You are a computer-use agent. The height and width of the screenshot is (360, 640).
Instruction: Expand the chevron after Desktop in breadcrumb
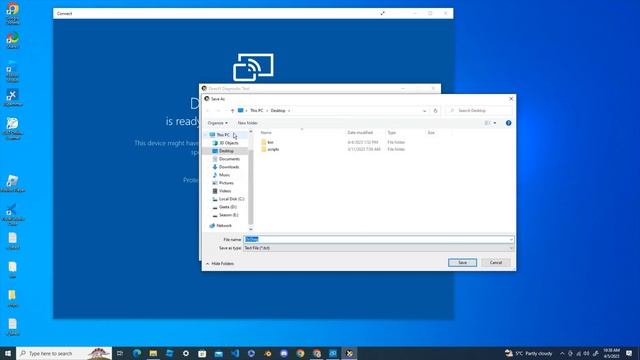tap(289, 111)
